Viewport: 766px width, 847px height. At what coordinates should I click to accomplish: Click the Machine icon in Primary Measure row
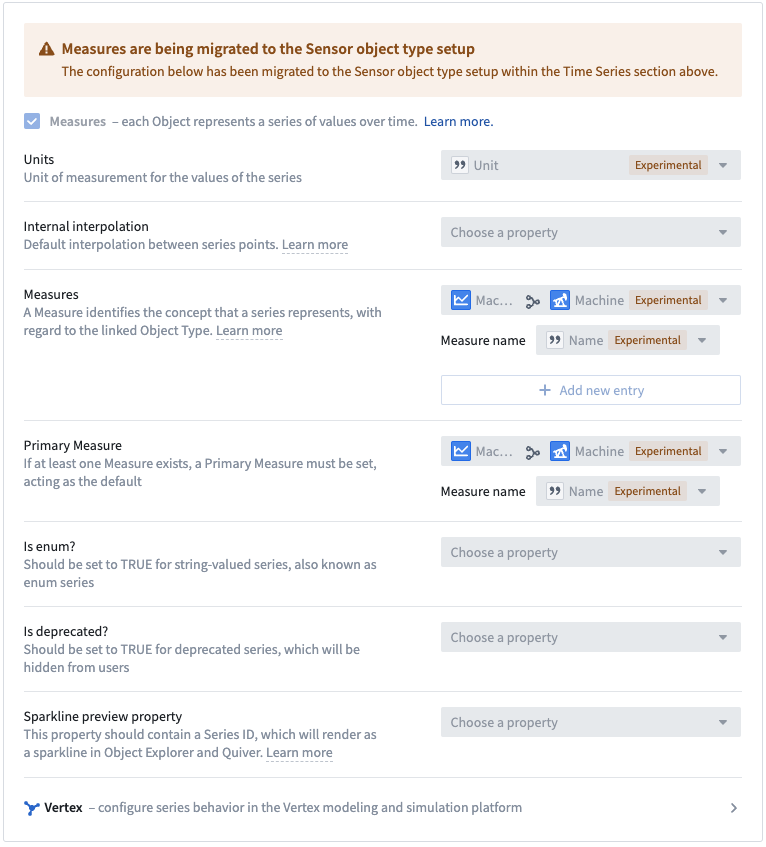point(560,451)
